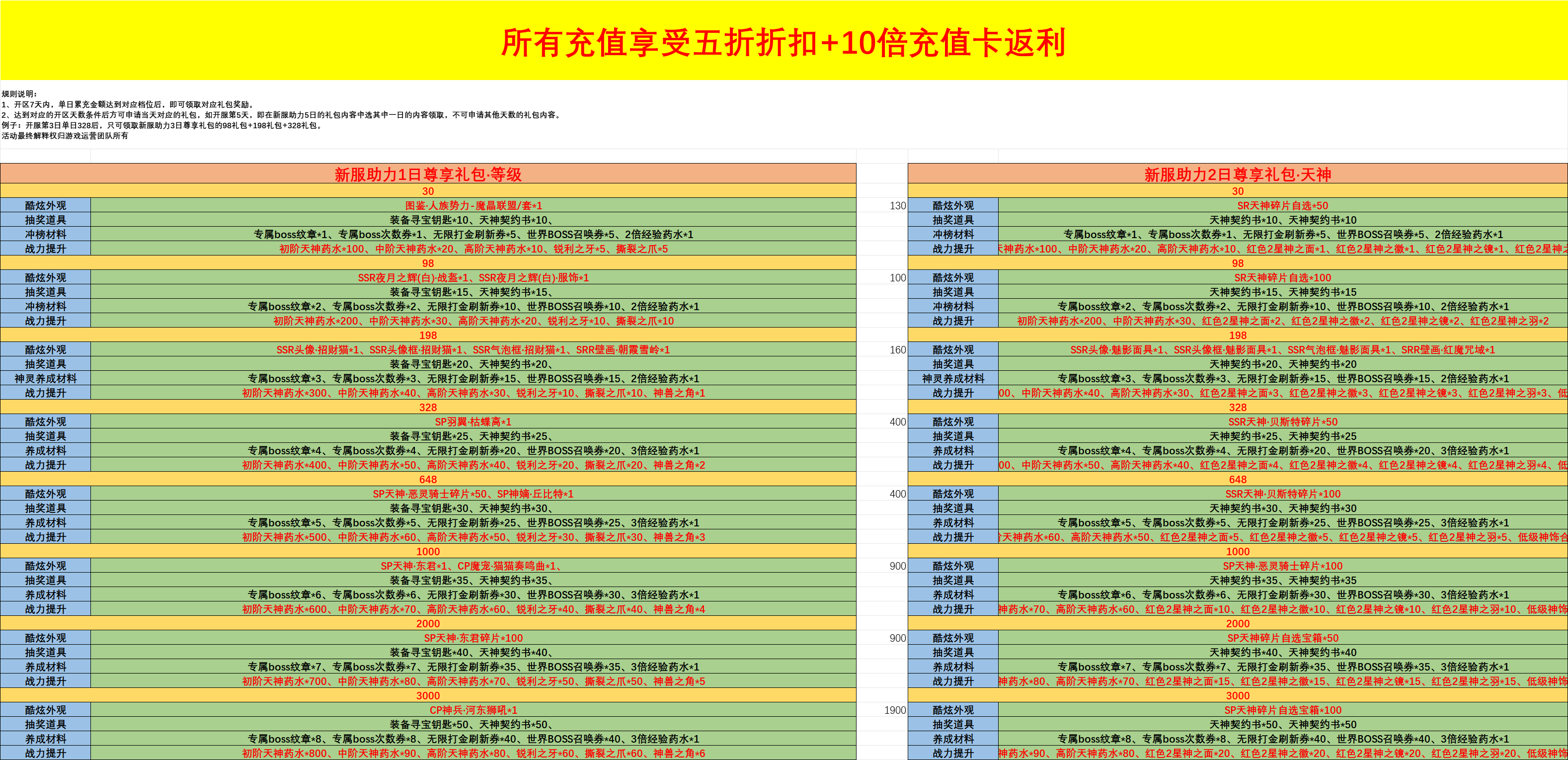Click rule line starting 2、达到对应的开区天数

point(282,114)
